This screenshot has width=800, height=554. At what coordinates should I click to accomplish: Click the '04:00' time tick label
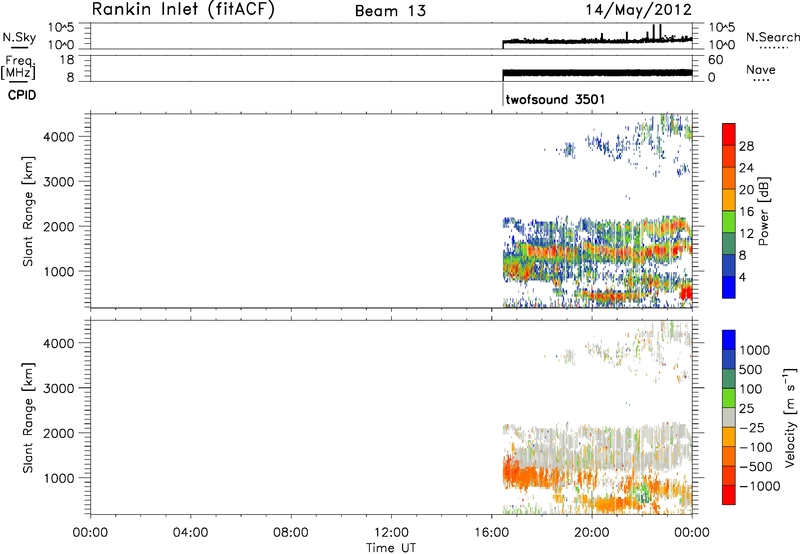(x=191, y=533)
